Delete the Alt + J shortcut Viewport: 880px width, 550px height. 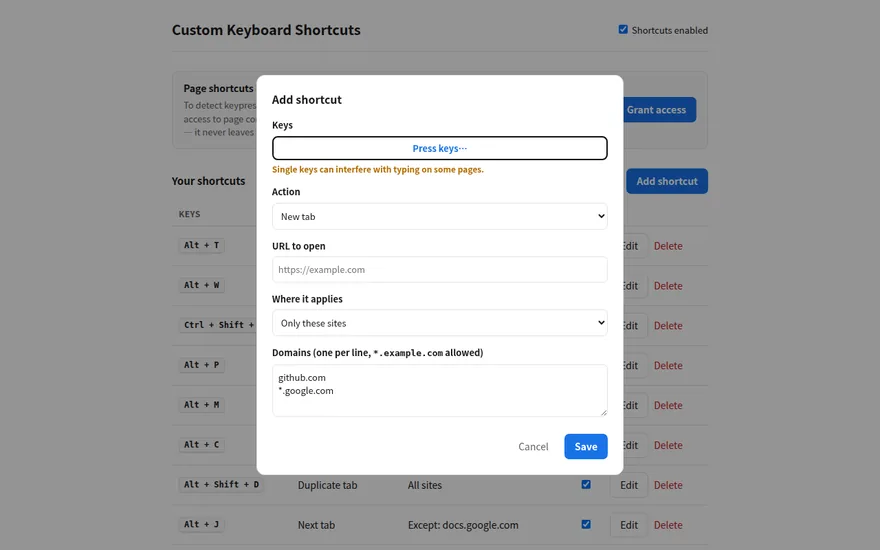click(x=668, y=525)
